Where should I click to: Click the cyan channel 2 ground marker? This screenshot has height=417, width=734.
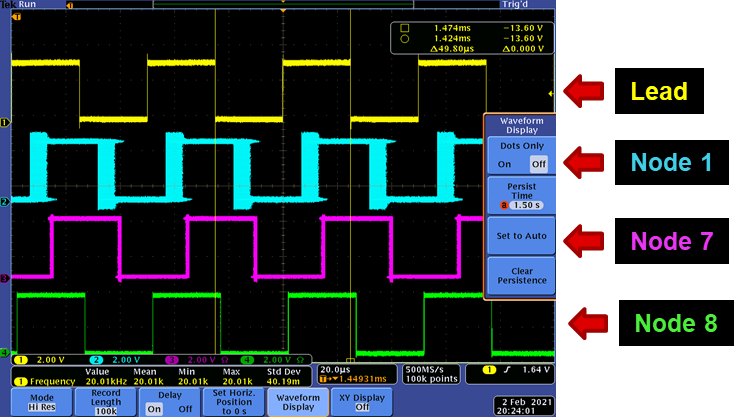click(x=4, y=202)
